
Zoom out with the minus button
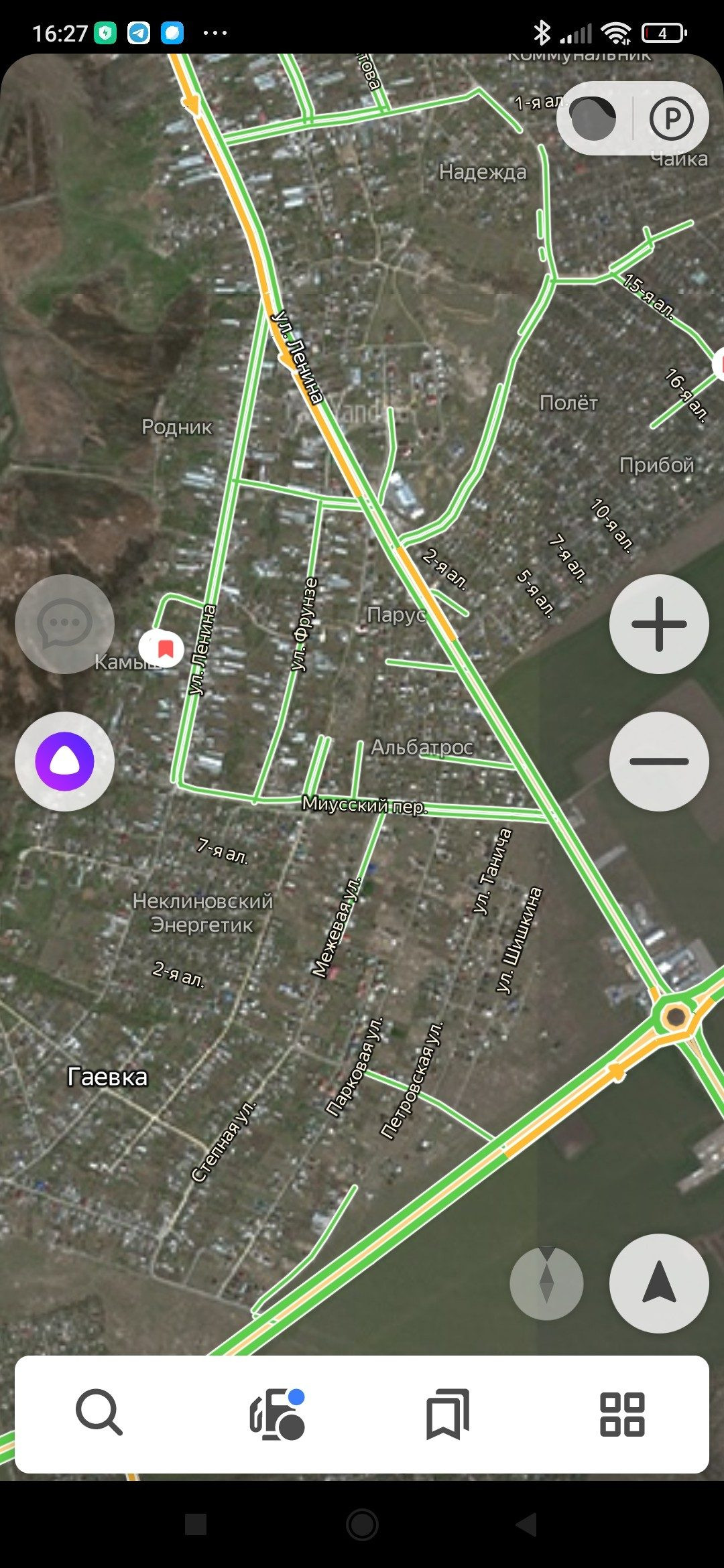659,761
